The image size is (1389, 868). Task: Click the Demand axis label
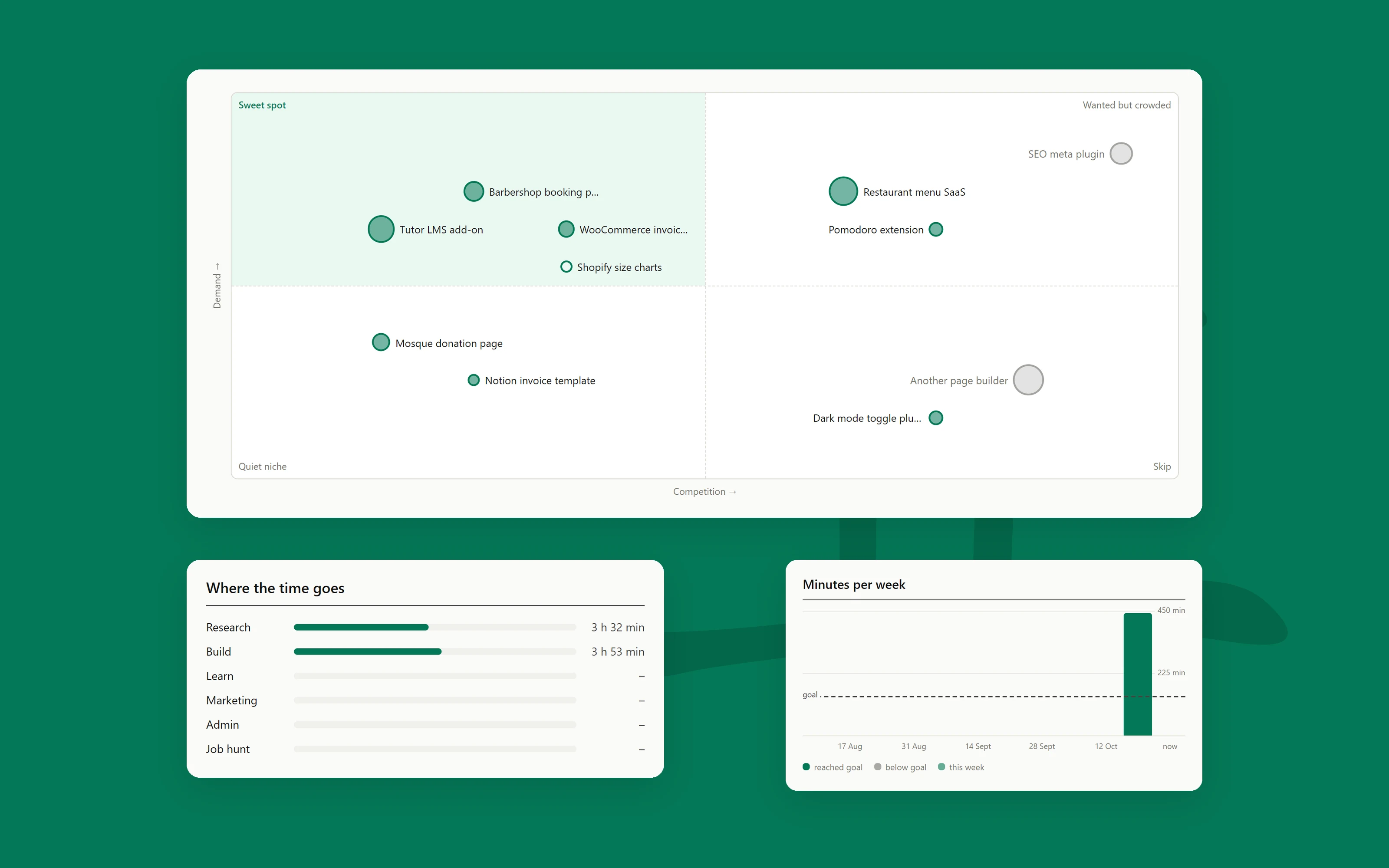coord(217,285)
